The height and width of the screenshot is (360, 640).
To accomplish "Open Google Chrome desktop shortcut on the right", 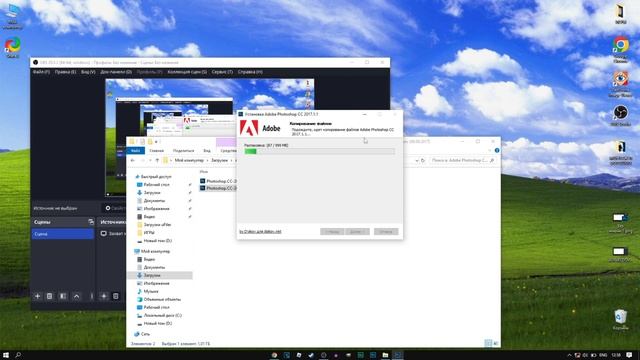I will (x=620, y=49).
